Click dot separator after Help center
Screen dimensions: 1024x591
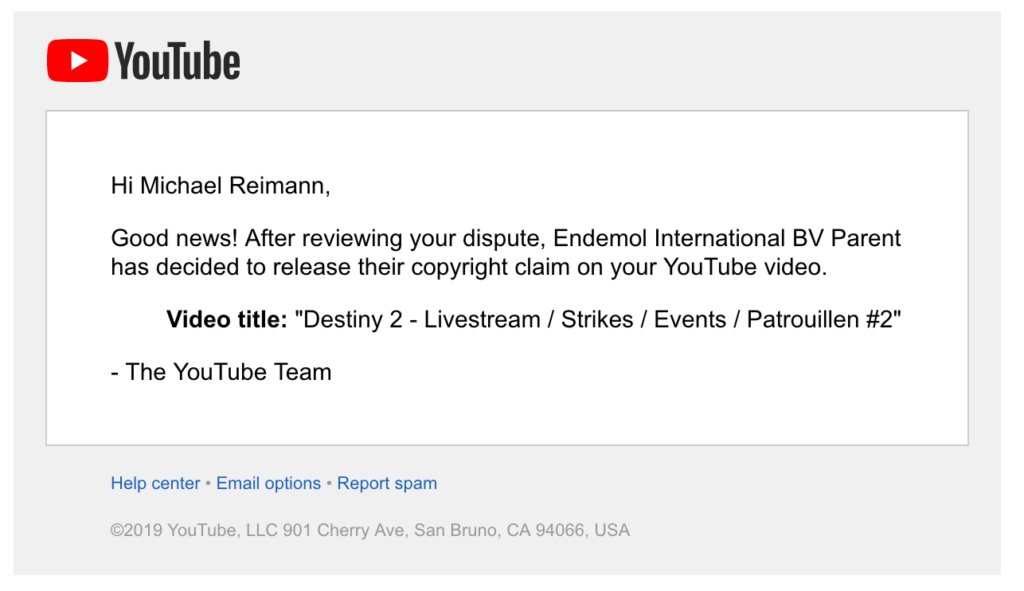[x=208, y=484]
